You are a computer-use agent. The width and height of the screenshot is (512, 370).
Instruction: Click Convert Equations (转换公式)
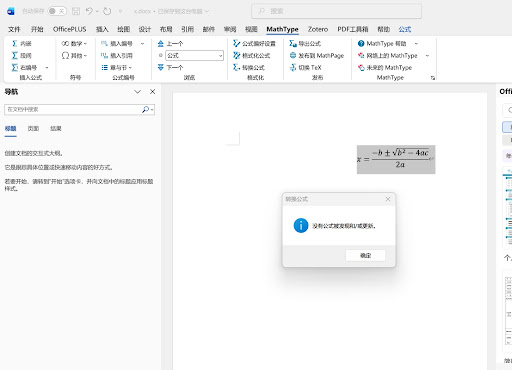point(249,68)
